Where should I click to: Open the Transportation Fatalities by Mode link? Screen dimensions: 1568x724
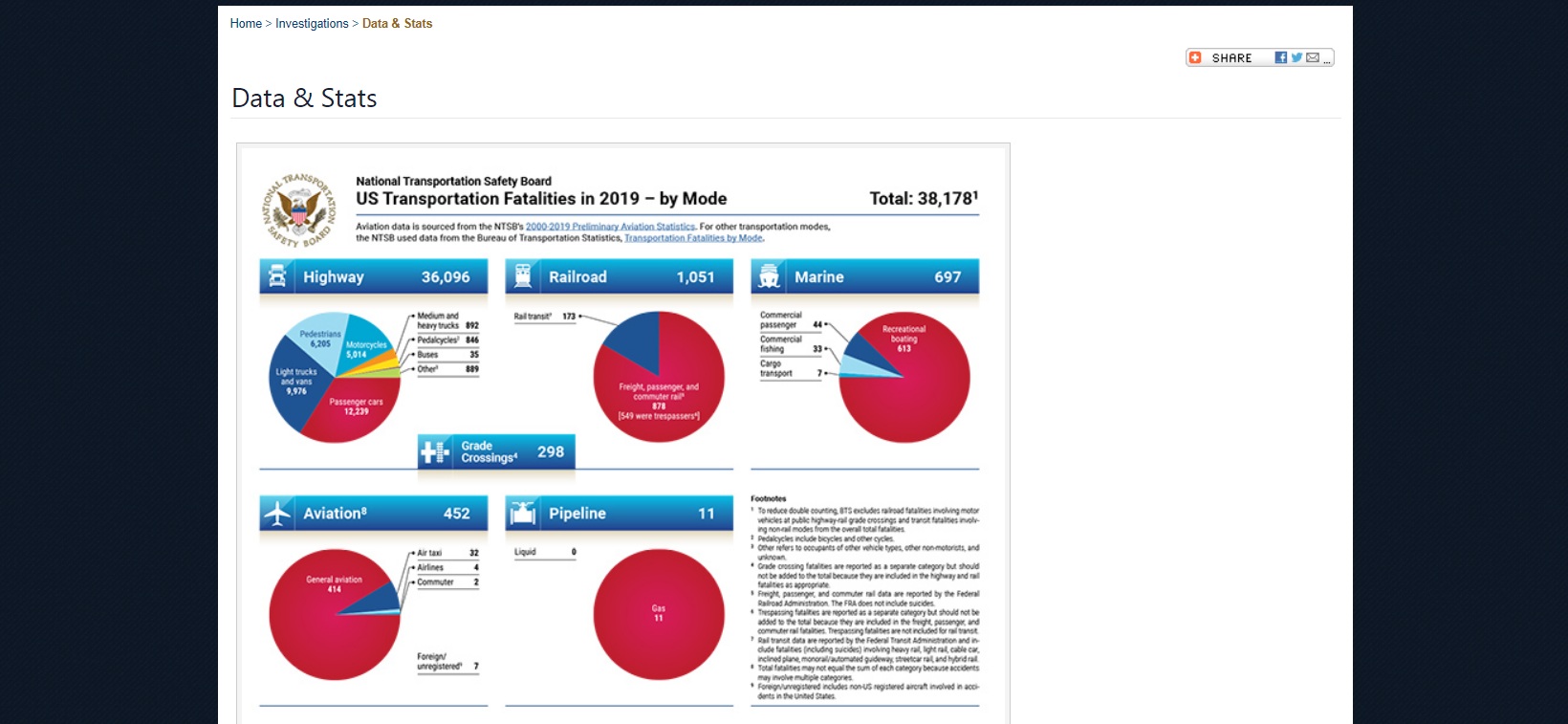[693, 238]
